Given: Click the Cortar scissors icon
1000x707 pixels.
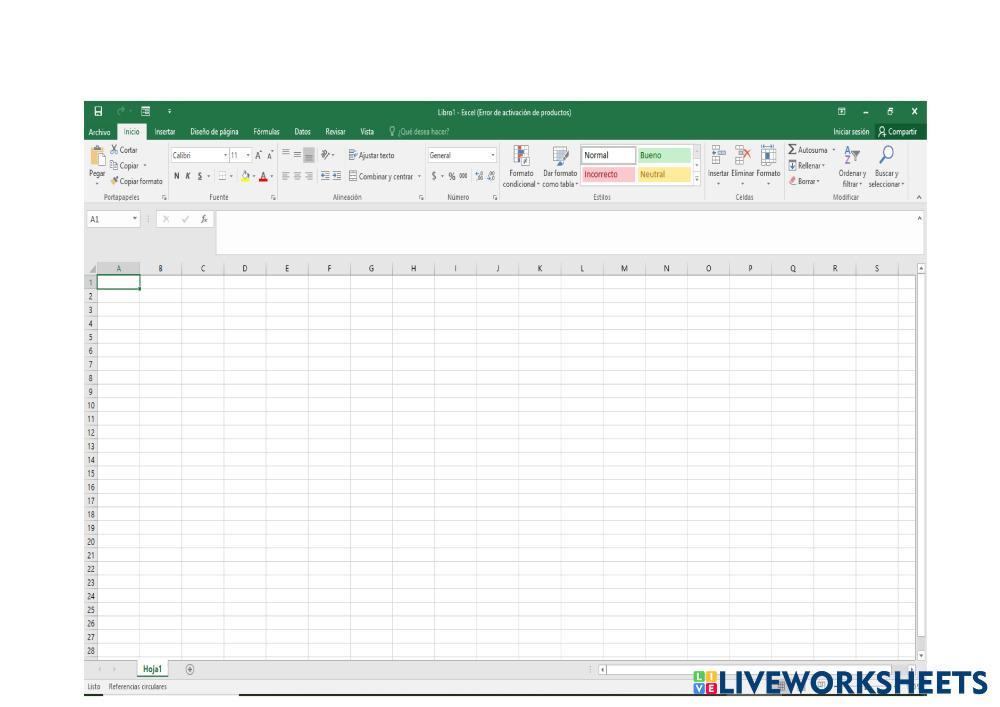Looking at the screenshot, I should [113, 150].
